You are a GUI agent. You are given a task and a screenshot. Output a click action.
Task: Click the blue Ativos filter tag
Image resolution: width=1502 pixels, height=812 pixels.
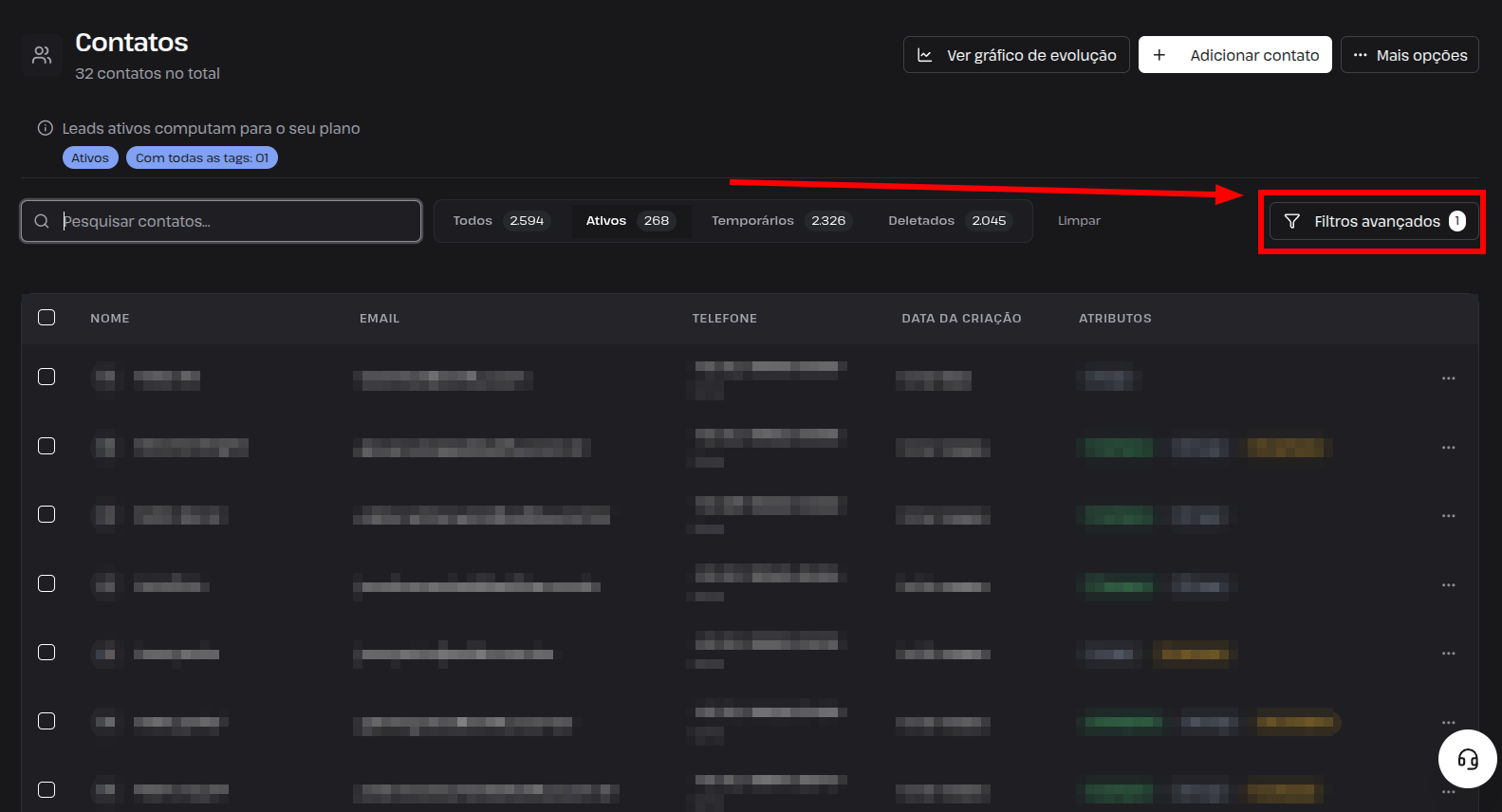tap(90, 157)
